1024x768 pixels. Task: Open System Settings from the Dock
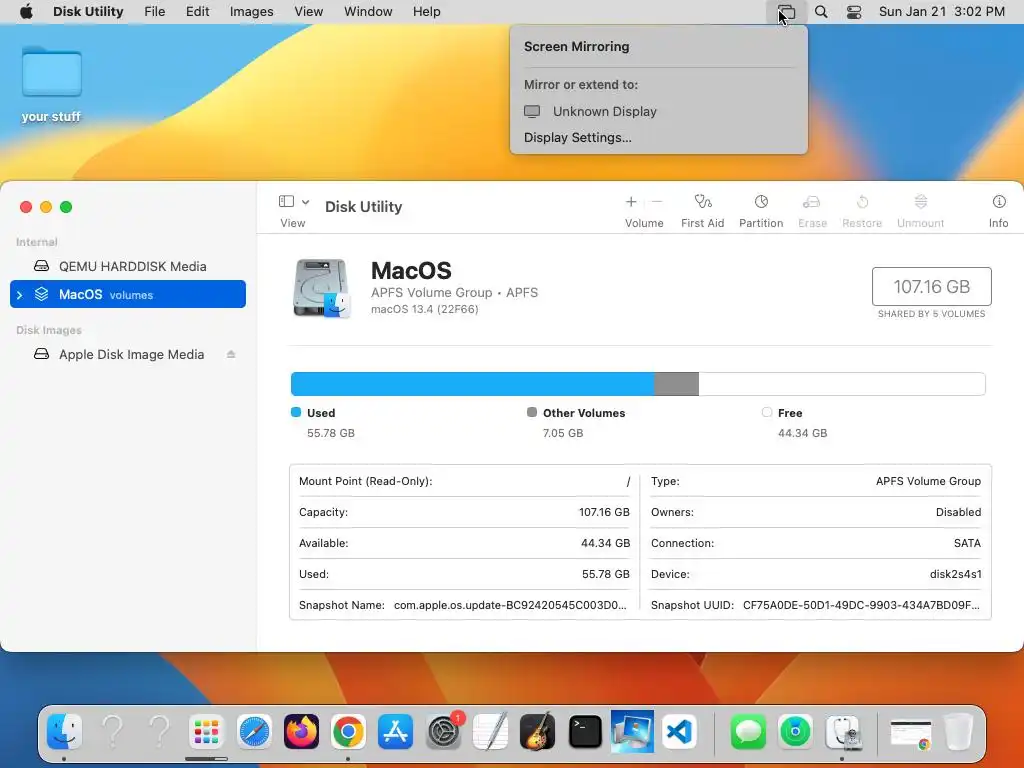[444, 731]
